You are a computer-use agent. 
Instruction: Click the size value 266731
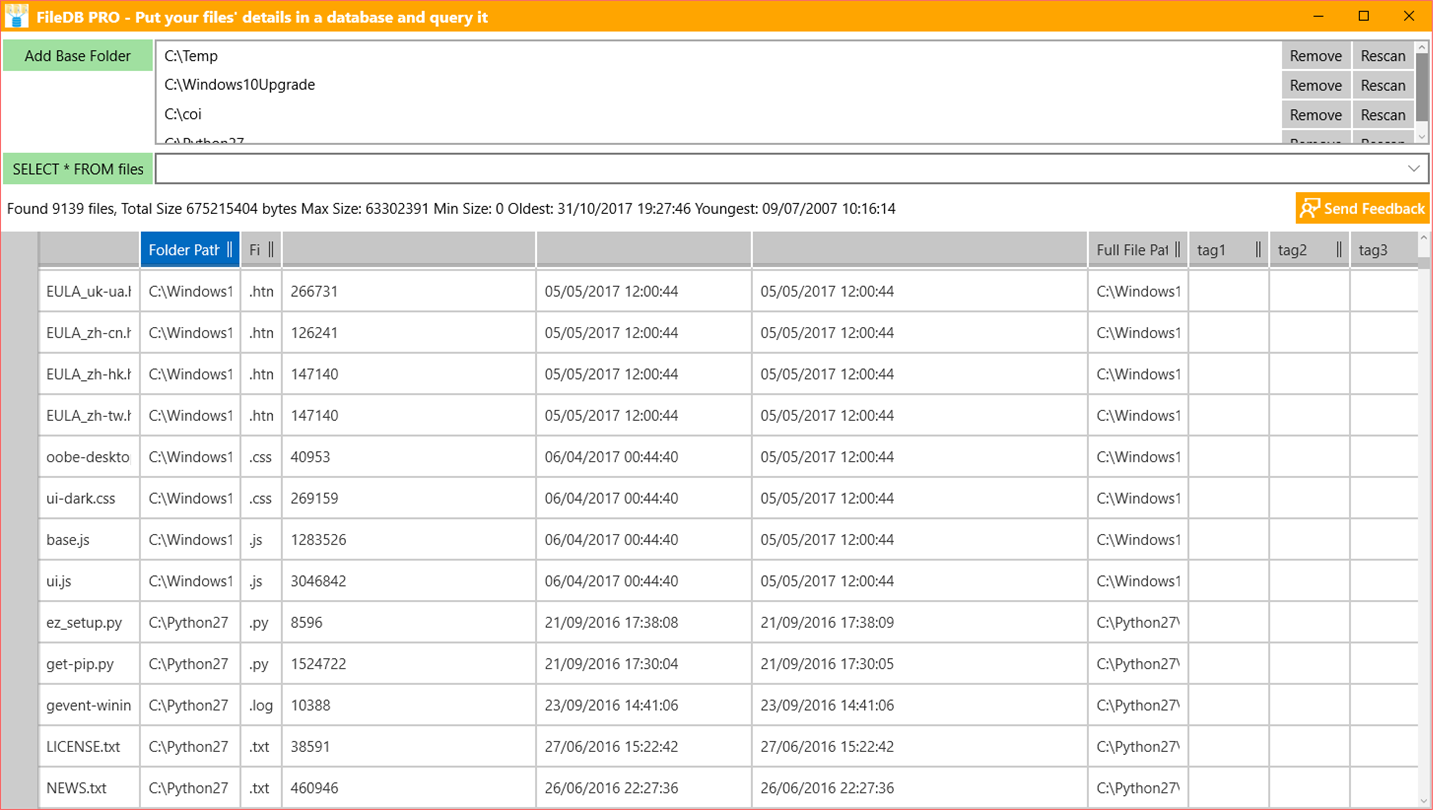pyautogui.click(x=314, y=291)
